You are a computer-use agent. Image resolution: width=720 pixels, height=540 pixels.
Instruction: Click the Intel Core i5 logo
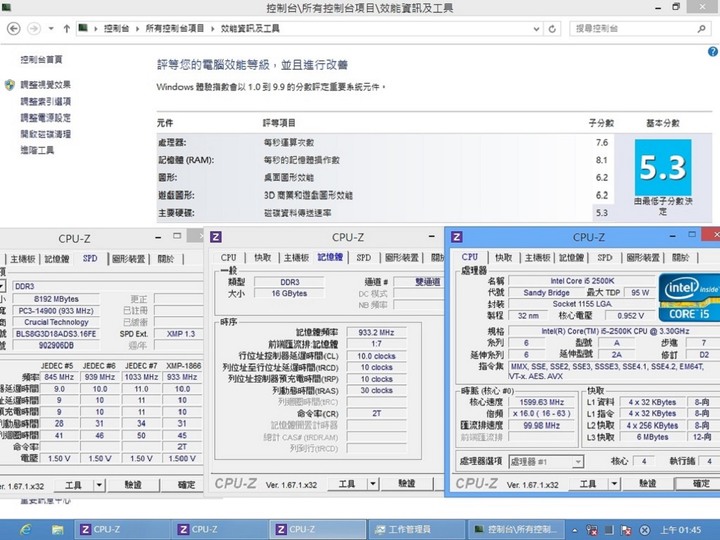(x=689, y=298)
